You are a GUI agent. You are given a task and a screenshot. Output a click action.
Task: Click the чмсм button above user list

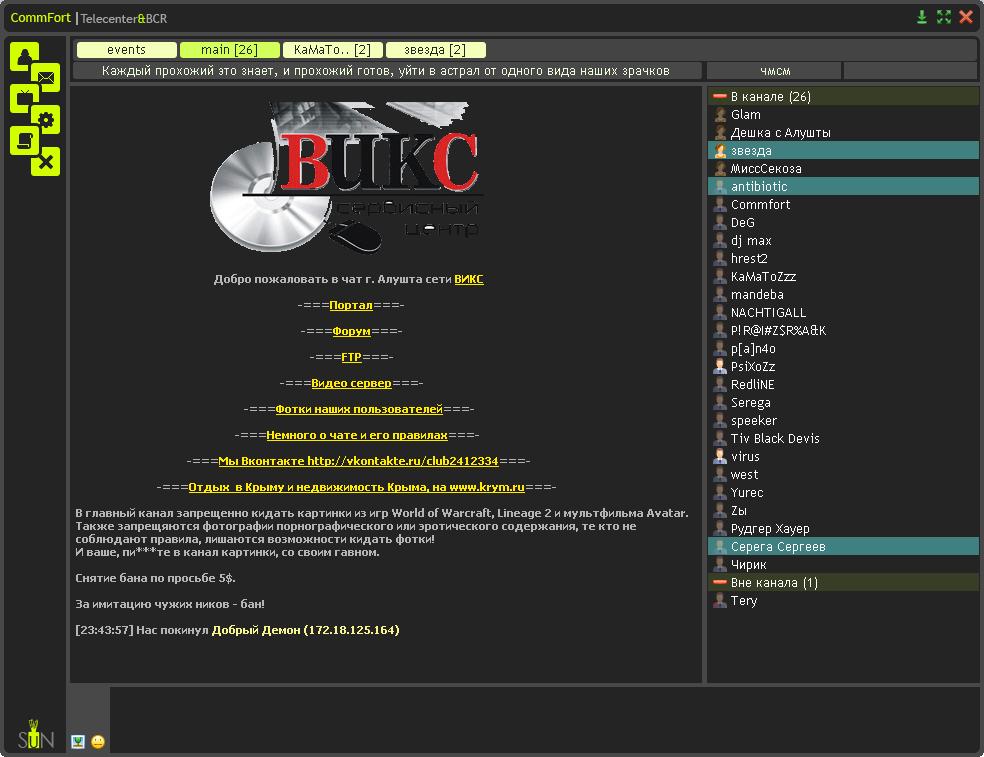[774, 71]
